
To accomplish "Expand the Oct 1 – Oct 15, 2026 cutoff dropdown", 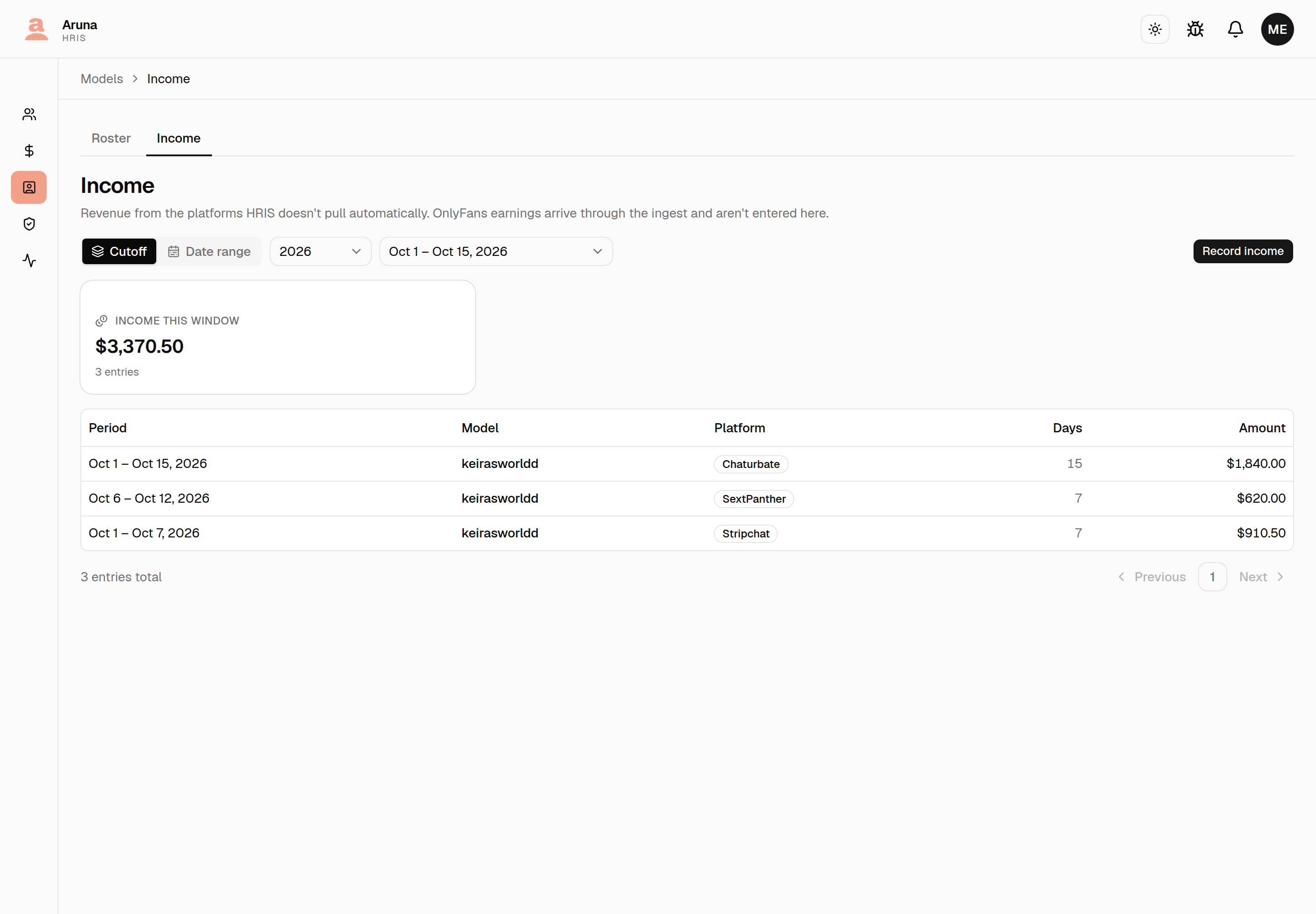I will [x=496, y=251].
